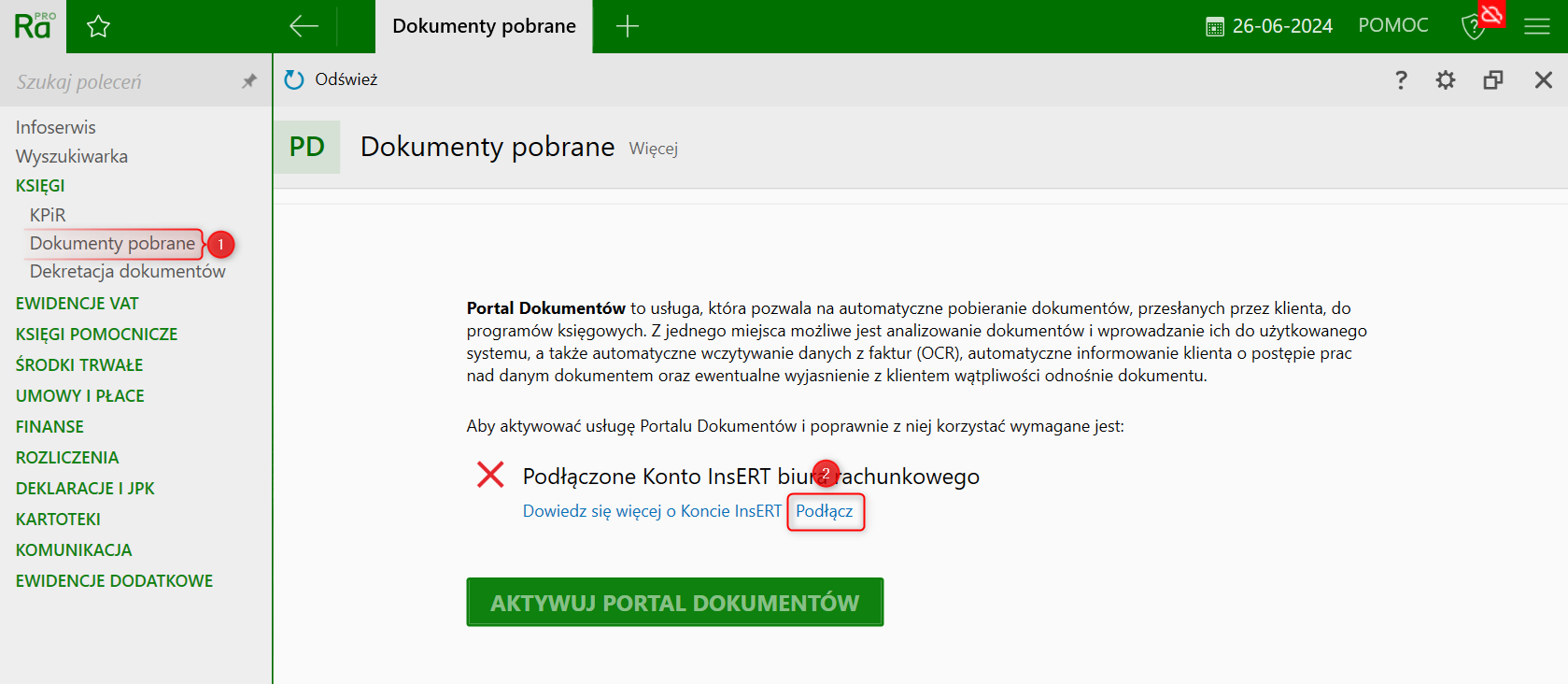Viewport: 1568px width, 684px height.
Task: Click the back arrow icon
Action: [x=304, y=26]
